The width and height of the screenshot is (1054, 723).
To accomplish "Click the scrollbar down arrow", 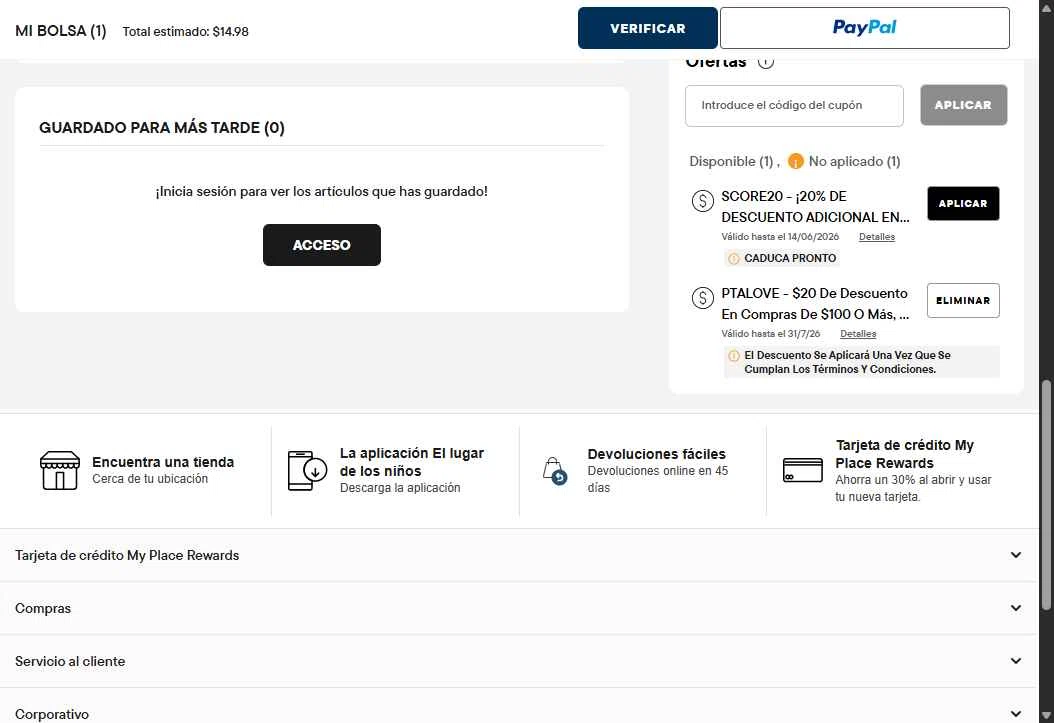I will [x=1046, y=716].
